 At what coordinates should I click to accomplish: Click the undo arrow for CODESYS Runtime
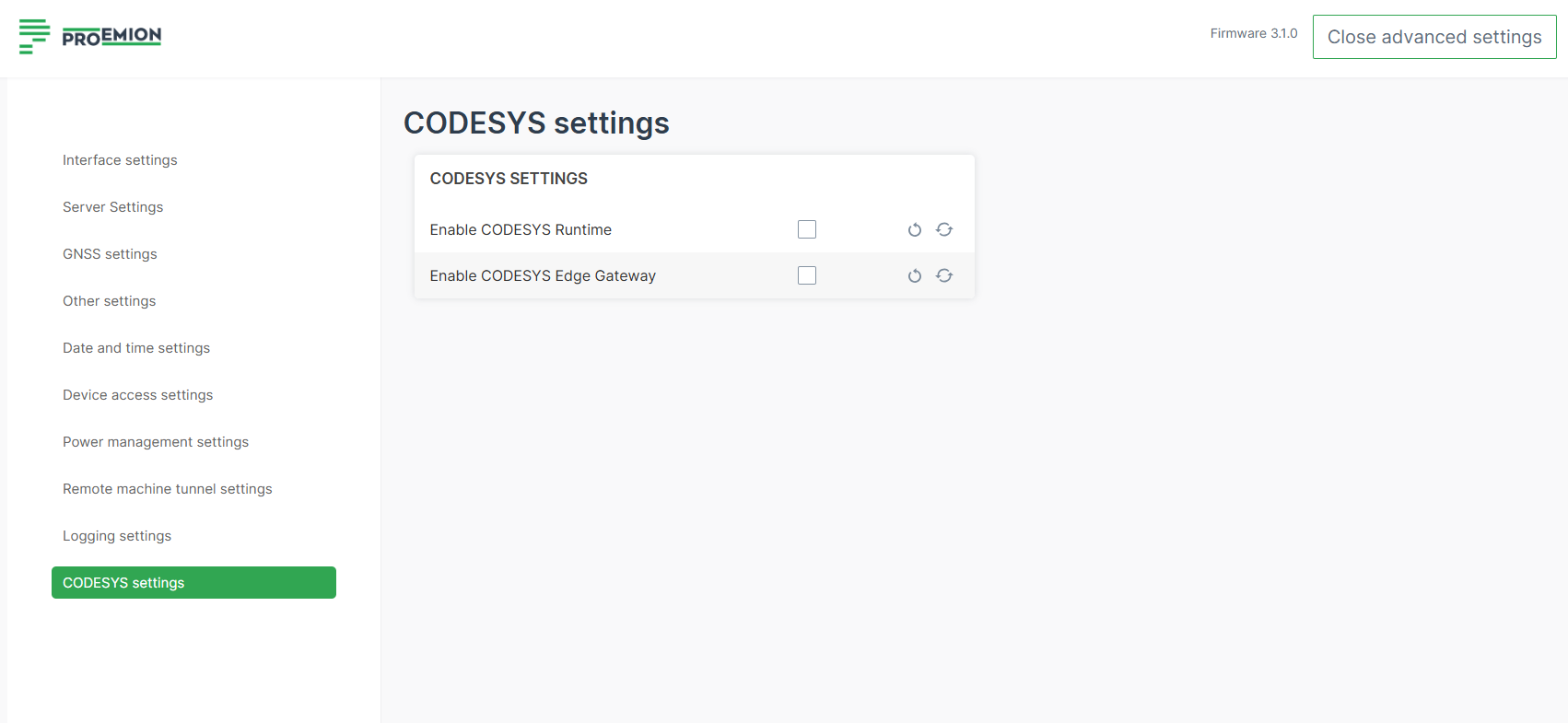click(914, 230)
